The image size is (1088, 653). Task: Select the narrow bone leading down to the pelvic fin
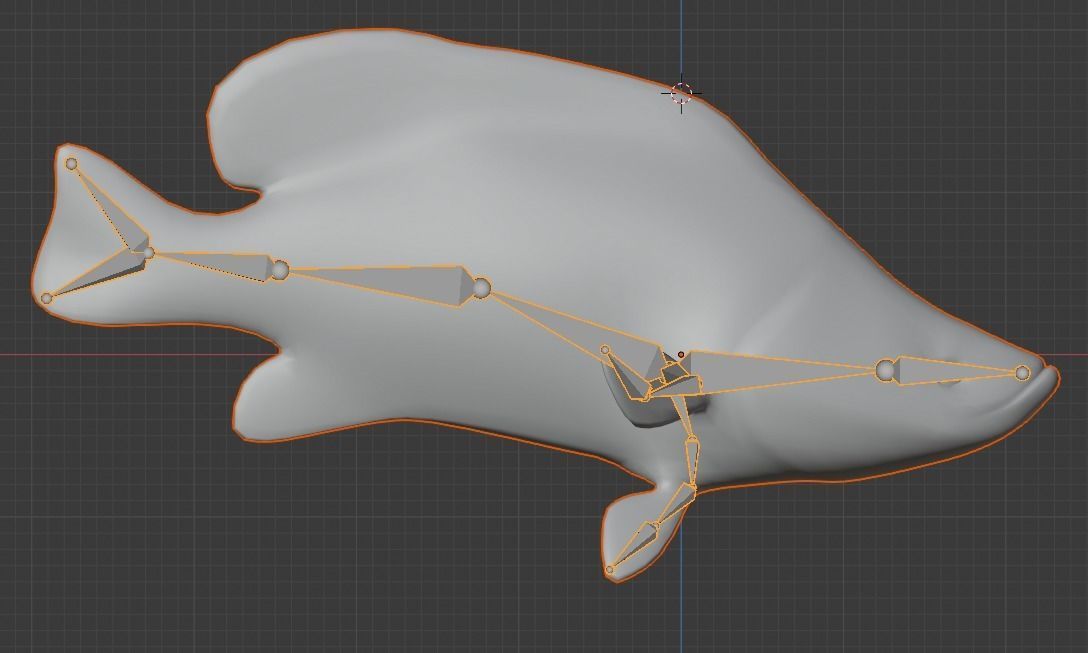pos(692,461)
